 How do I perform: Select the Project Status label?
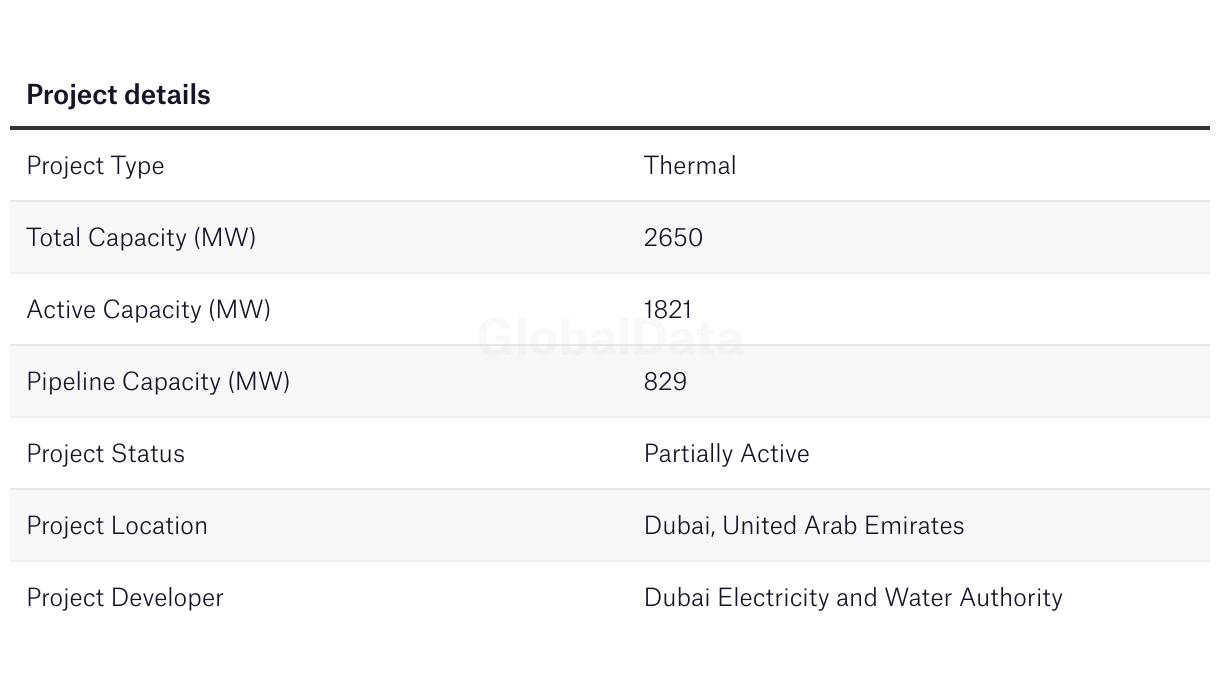(106, 454)
